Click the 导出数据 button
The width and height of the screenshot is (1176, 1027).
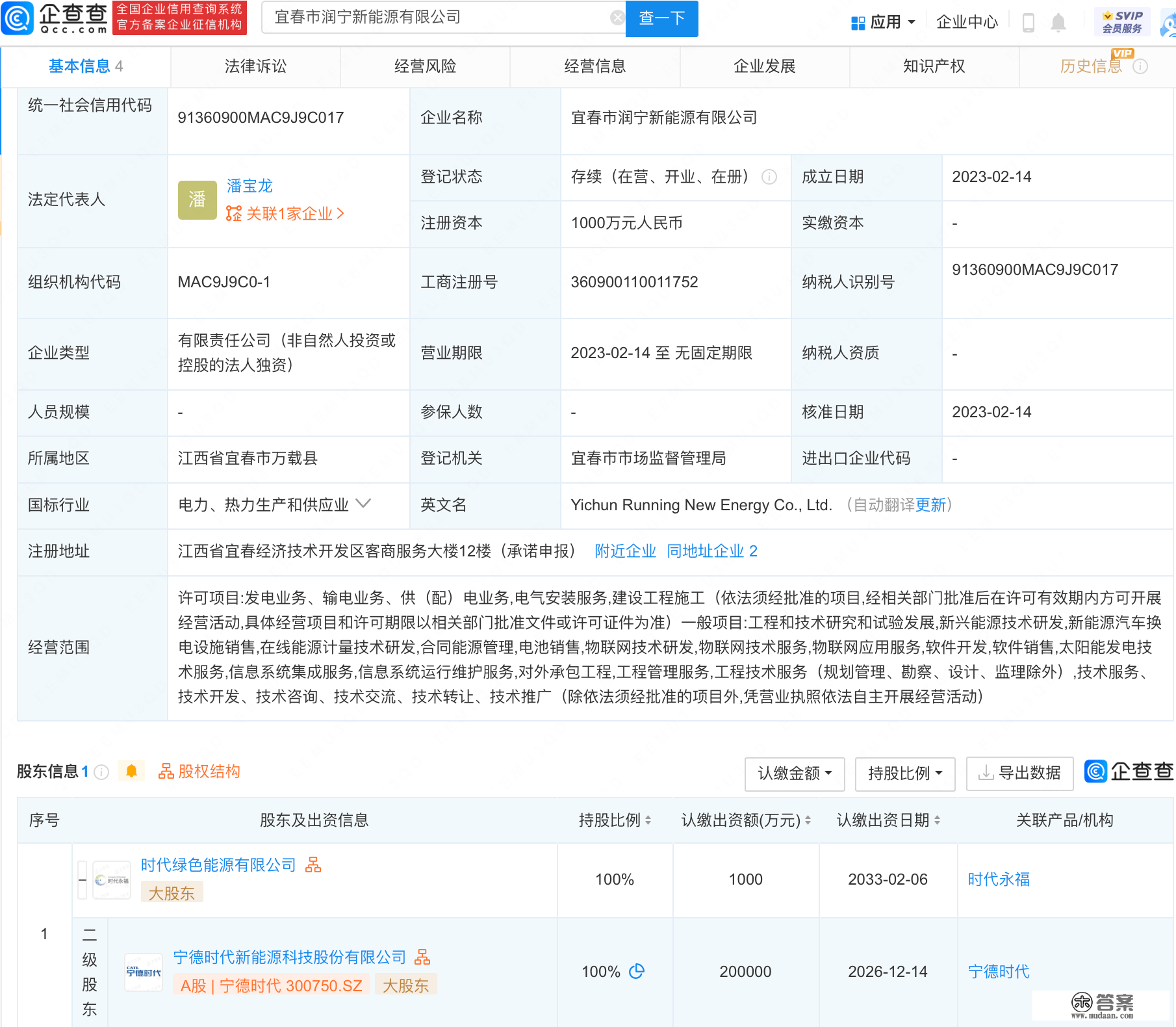1019,773
